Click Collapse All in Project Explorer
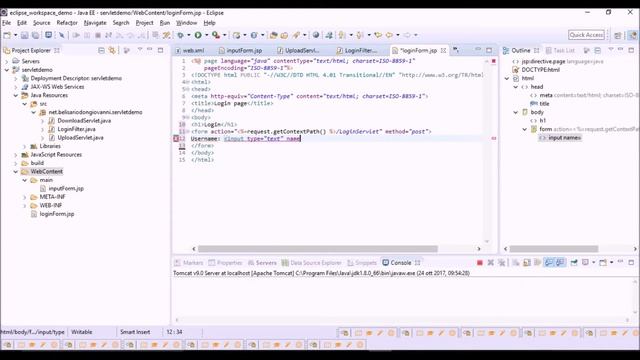The width and height of the screenshot is (640, 360). [x=101, y=50]
